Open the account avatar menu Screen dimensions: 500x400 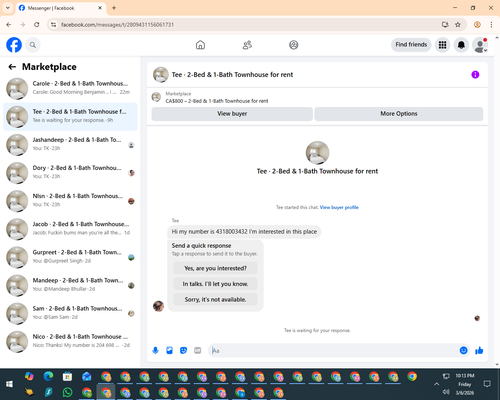480,45
